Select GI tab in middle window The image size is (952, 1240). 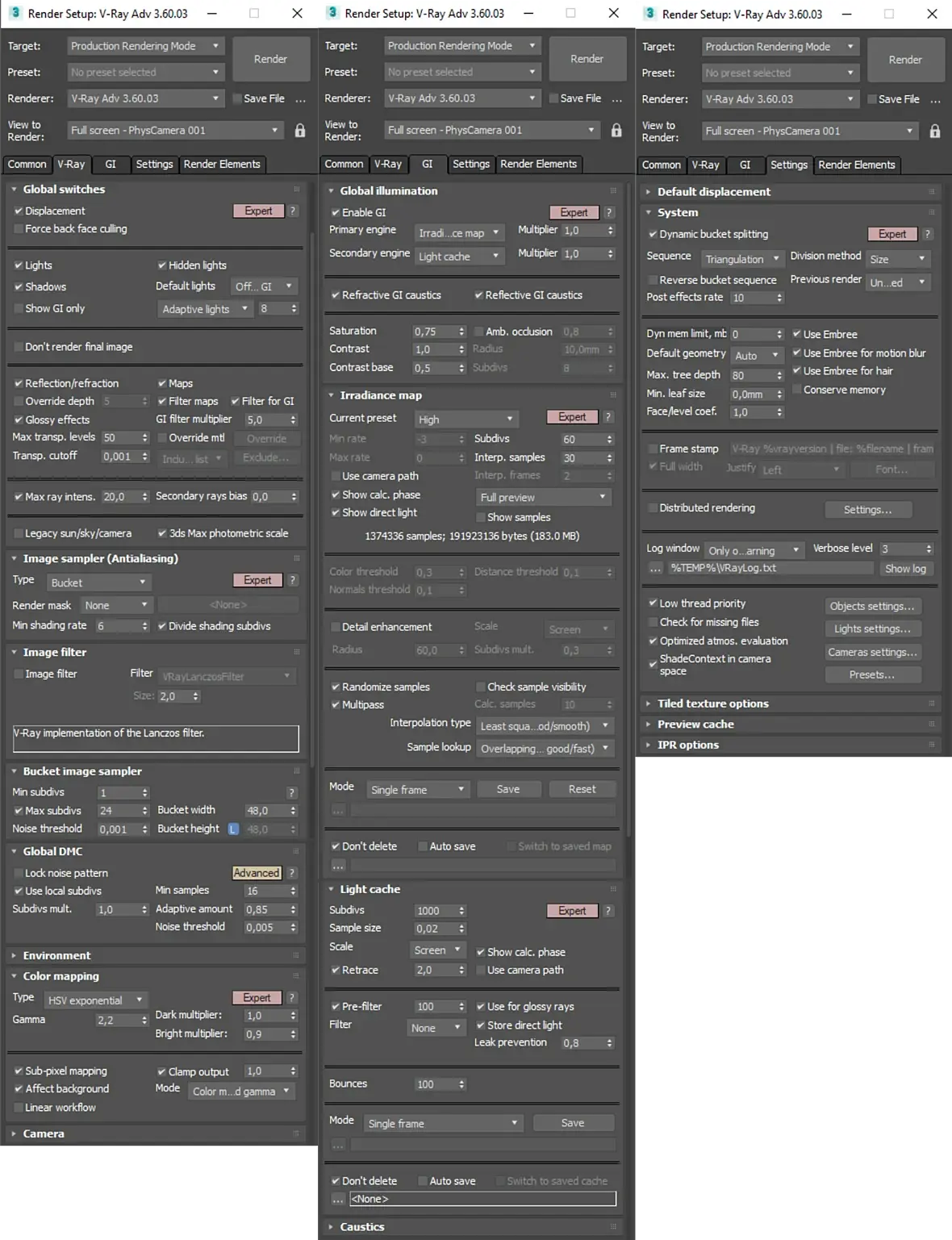[x=428, y=164]
